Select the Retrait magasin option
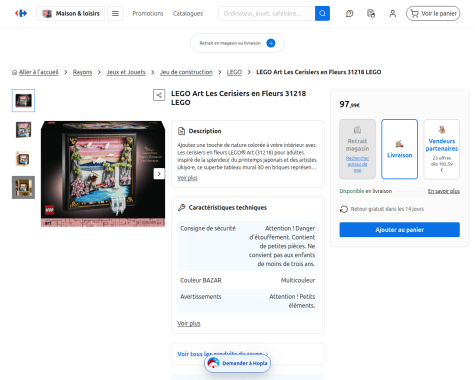475x380 pixels. pos(357,149)
